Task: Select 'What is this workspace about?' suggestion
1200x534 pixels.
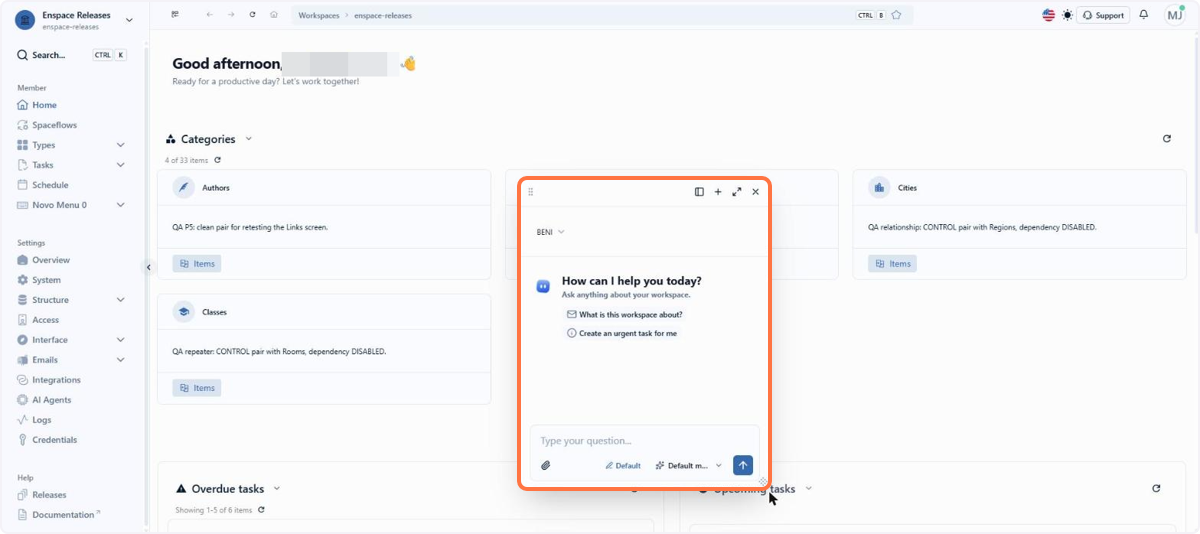Action: click(624, 314)
